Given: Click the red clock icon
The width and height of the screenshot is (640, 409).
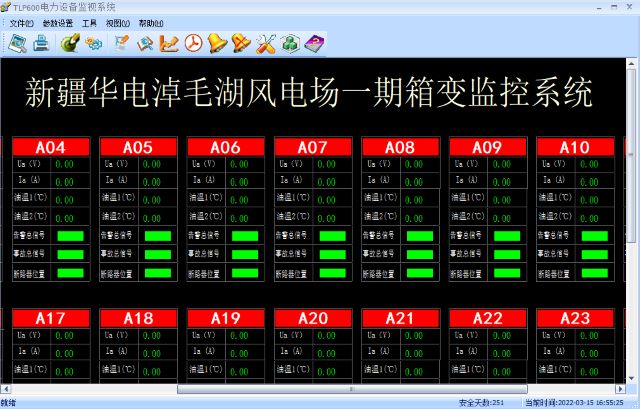Looking at the screenshot, I should click(x=193, y=43).
